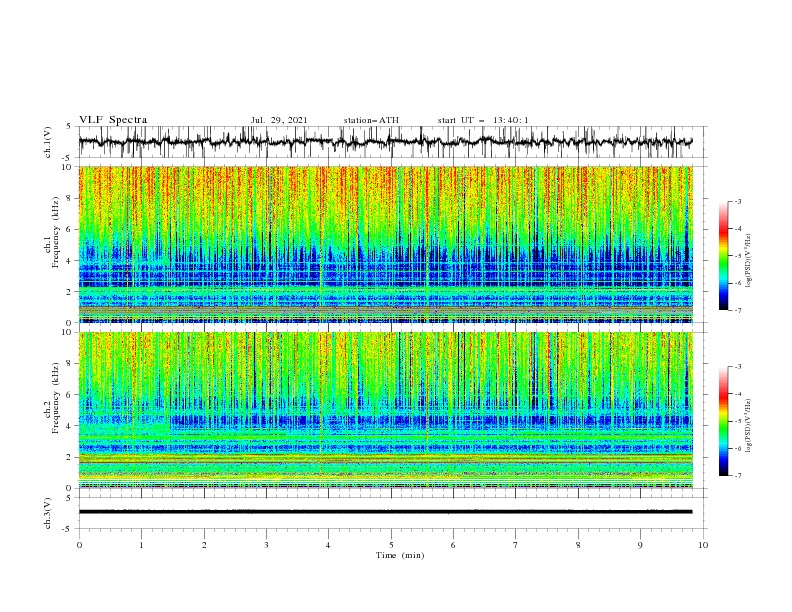792x612 pixels.
Task: Click the lower color bar "log(PSD)(V²/Hz)" label
Action: point(750,425)
